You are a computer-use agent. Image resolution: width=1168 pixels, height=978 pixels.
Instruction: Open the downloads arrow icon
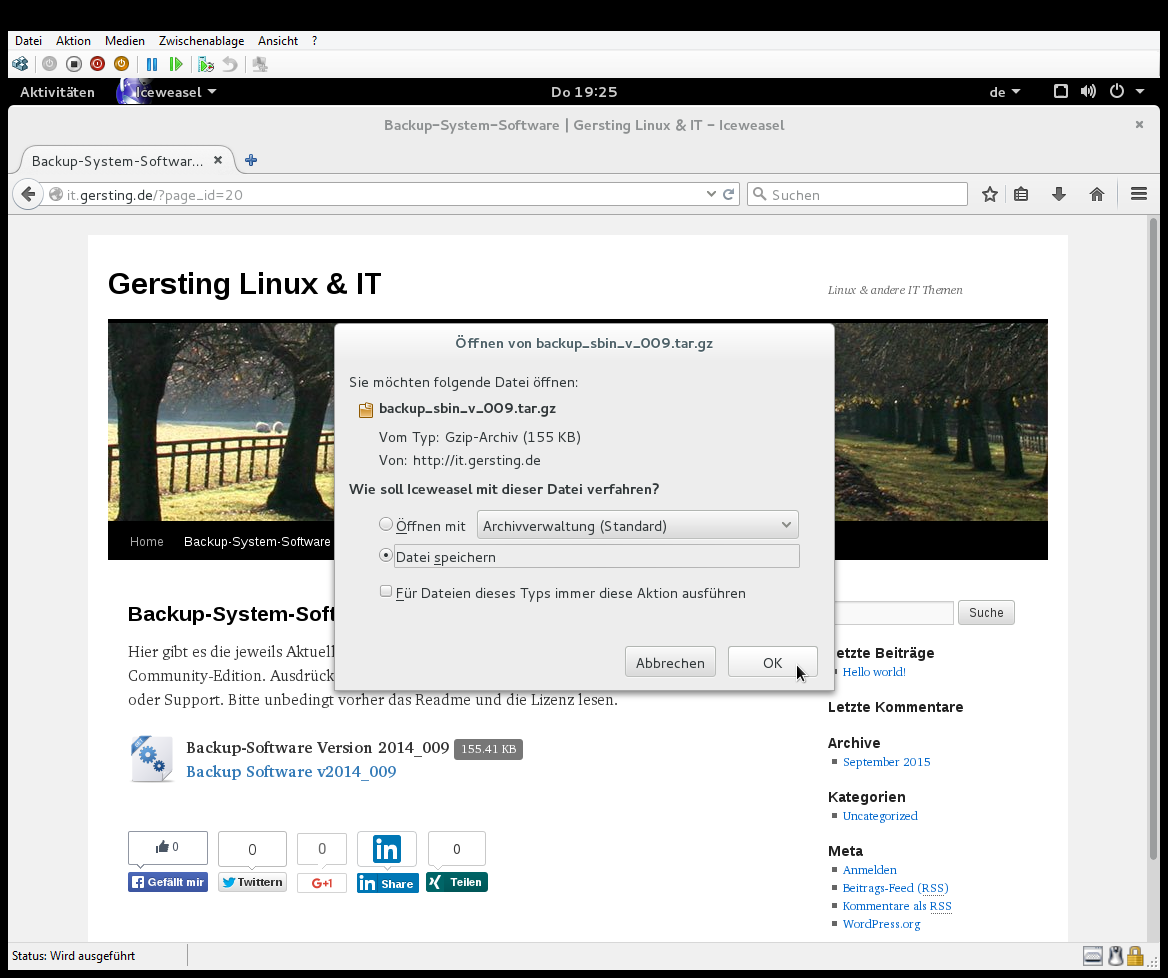coord(1058,194)
